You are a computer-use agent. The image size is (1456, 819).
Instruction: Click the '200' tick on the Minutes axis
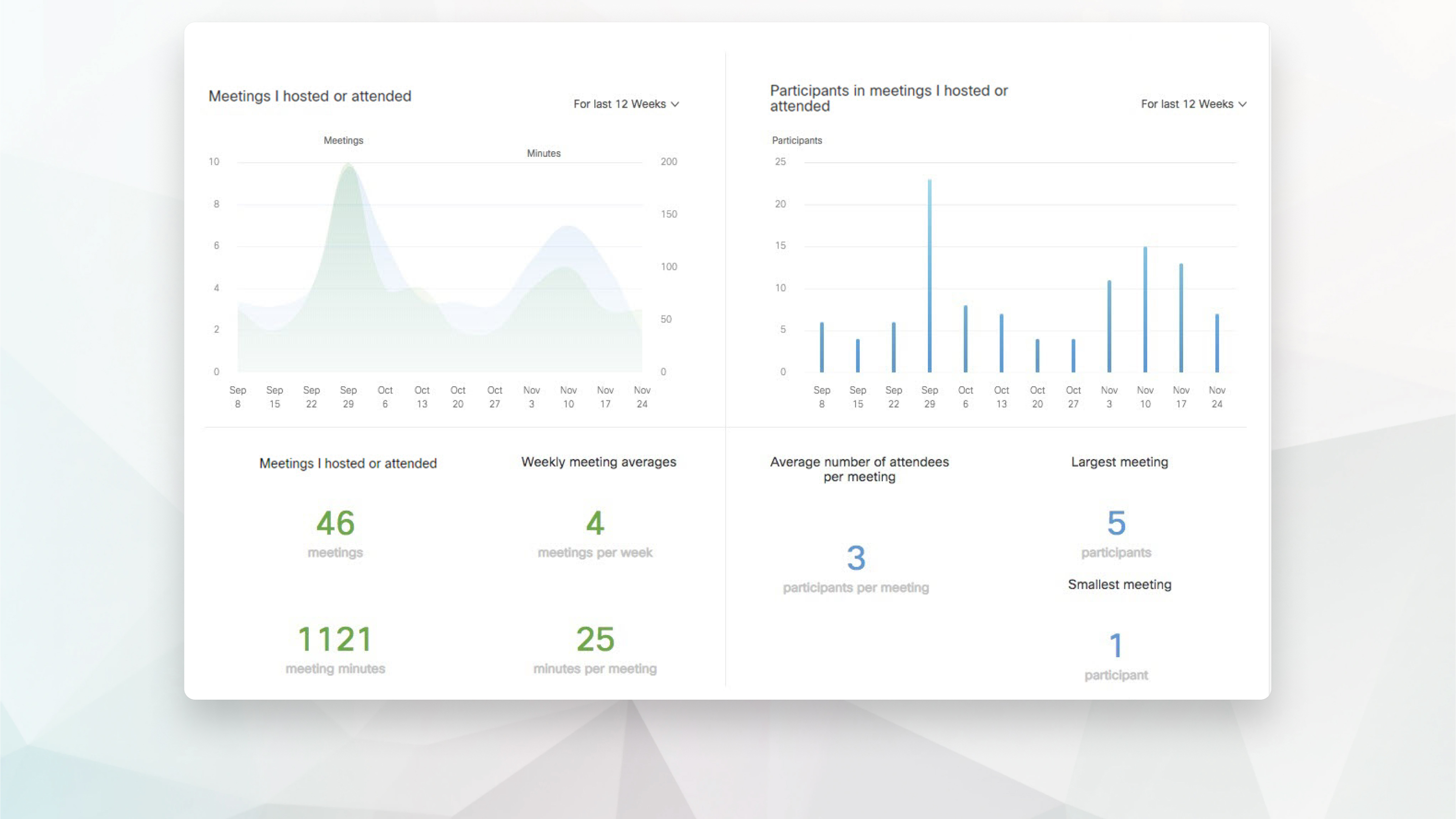pyautogui.click(x=669, y=162)
